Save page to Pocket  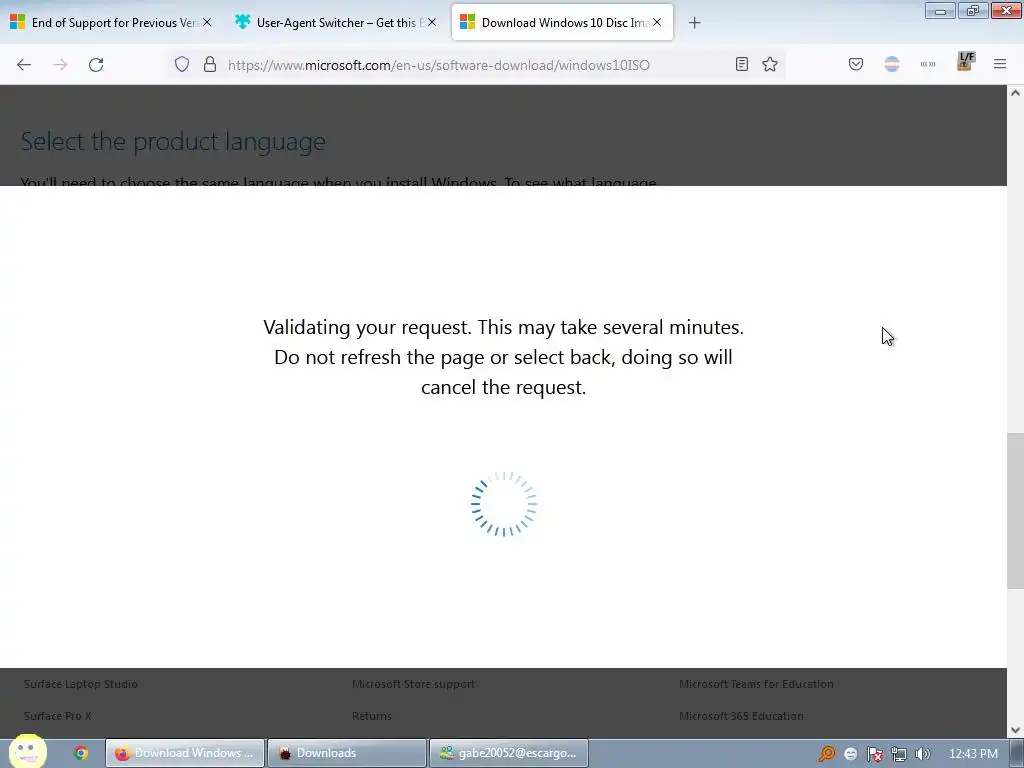click(x=856, y=64)
